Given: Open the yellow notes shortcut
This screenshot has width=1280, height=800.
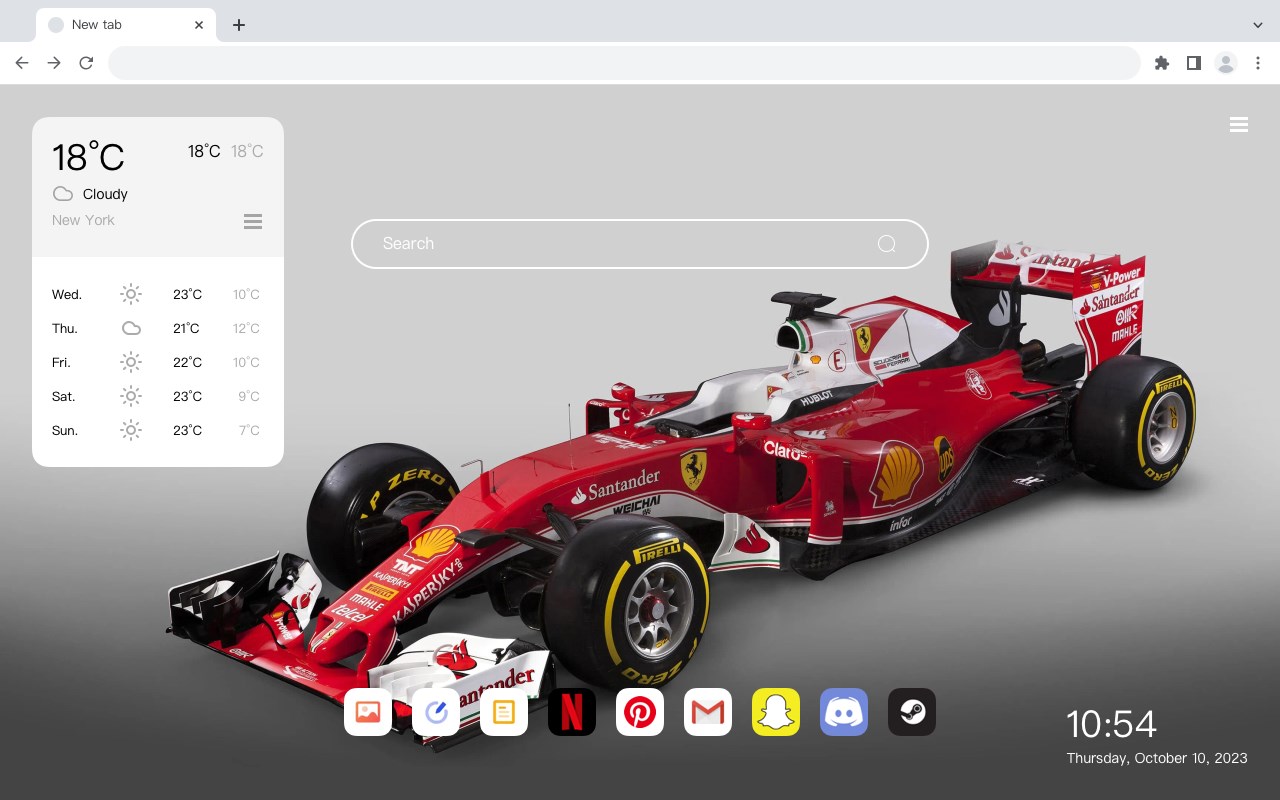Looking at the screenshot, I should pyautogui.click(x=504, y=712).
